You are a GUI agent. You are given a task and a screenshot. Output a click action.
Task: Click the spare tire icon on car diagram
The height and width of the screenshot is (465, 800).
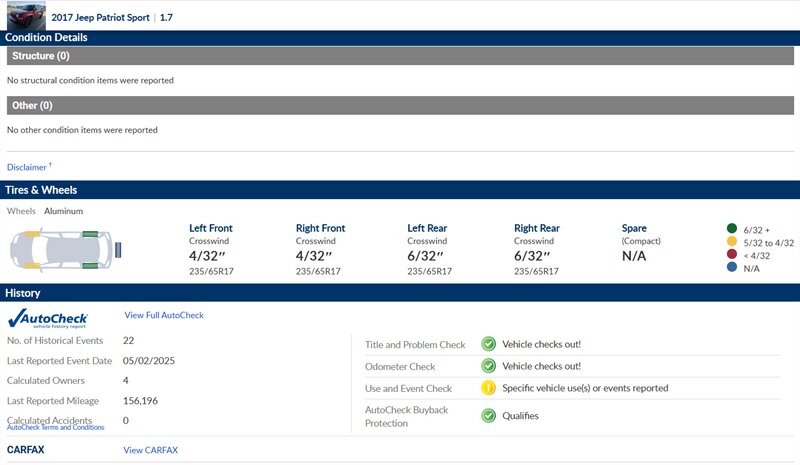click(118, 248)
